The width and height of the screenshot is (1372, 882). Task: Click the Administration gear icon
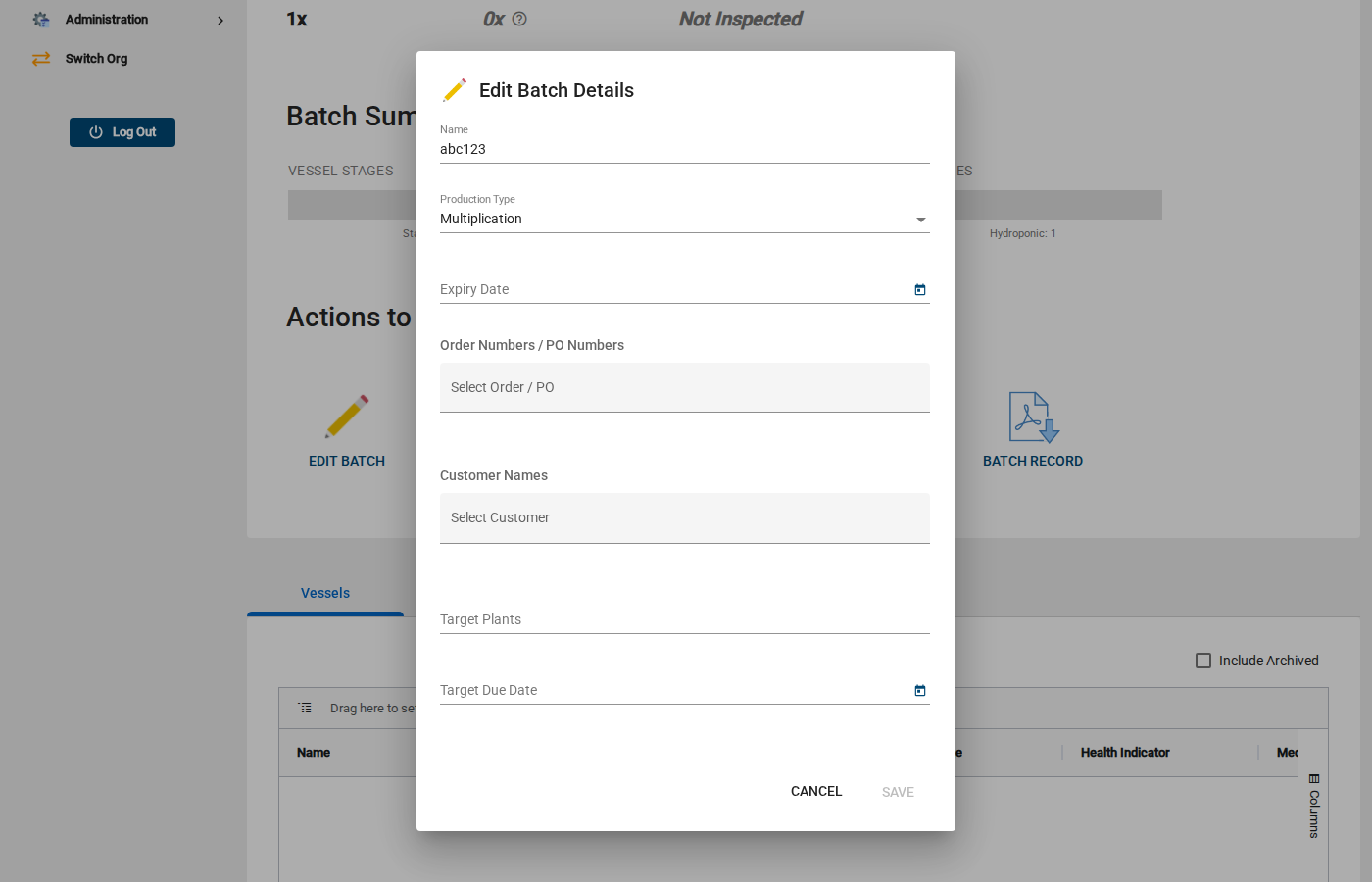41,19
